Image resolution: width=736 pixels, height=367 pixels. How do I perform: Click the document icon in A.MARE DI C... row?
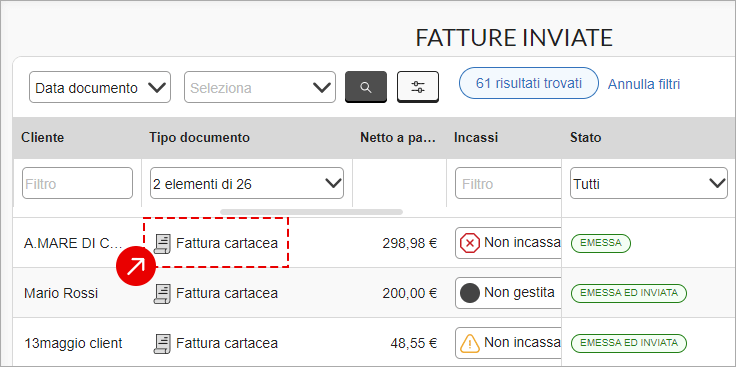162,244
